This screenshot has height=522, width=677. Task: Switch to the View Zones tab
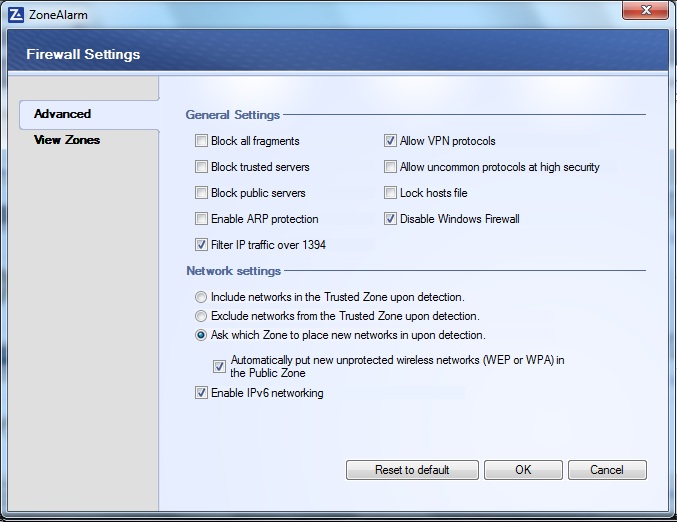click(x=67, y=140)
